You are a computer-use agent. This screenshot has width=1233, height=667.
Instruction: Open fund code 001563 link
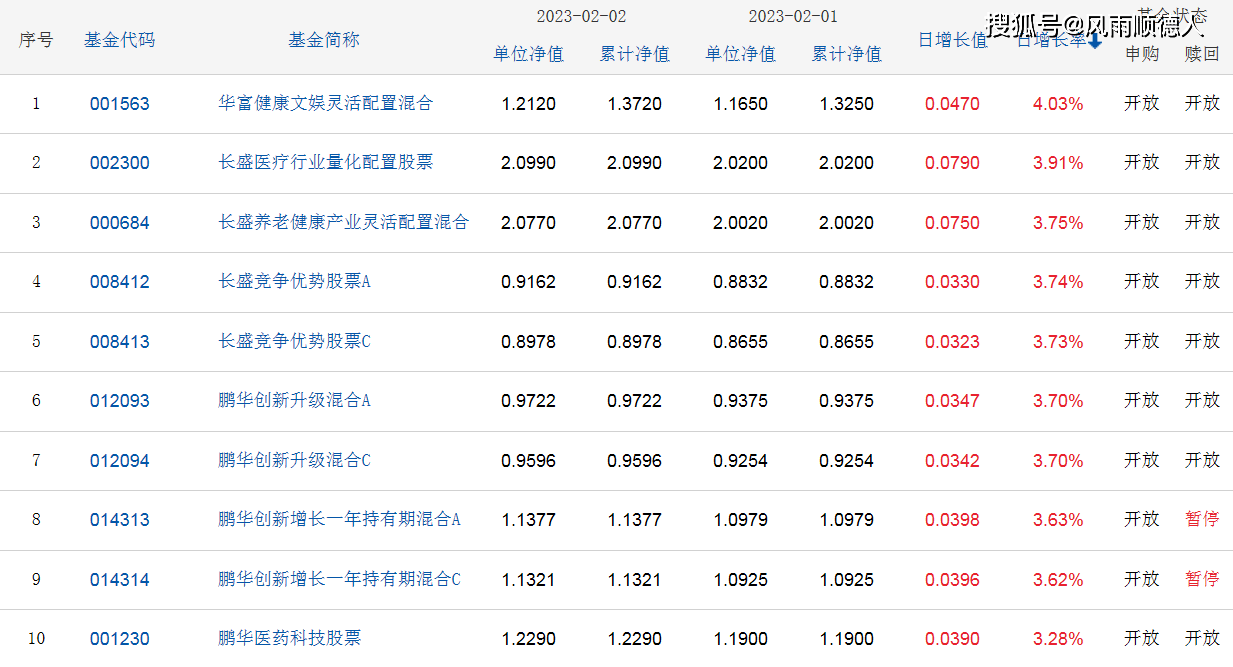pos(120,104)
